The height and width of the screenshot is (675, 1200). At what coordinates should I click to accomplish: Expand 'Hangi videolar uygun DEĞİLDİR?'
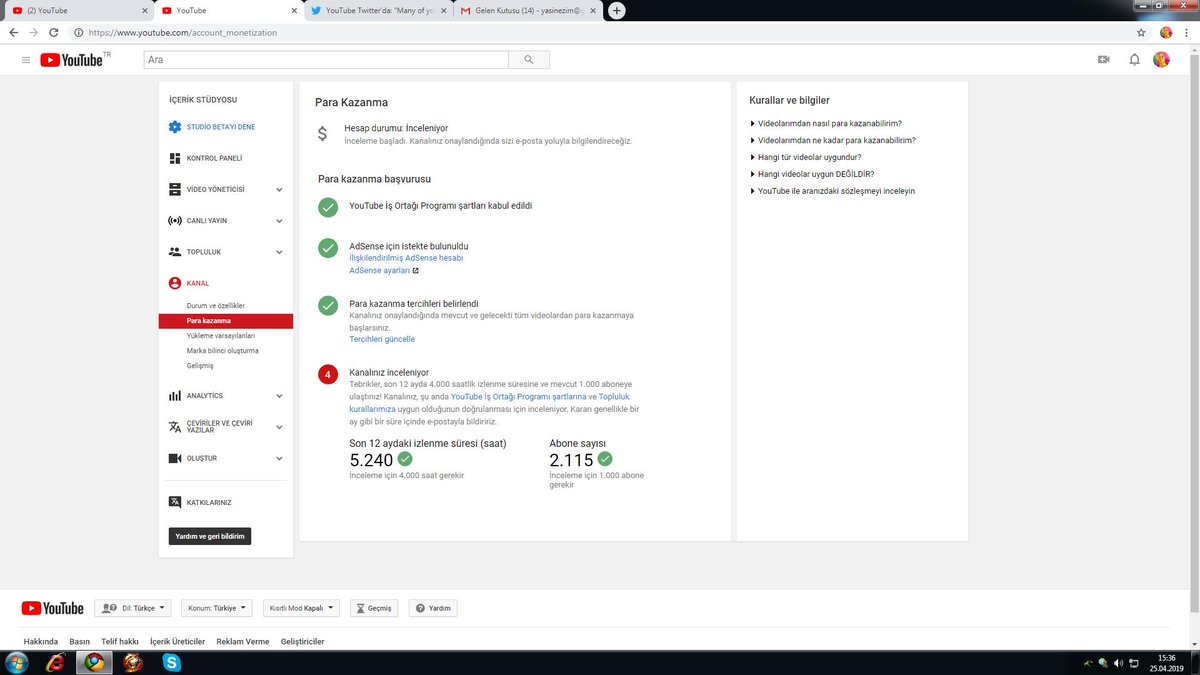coord(812,174)
